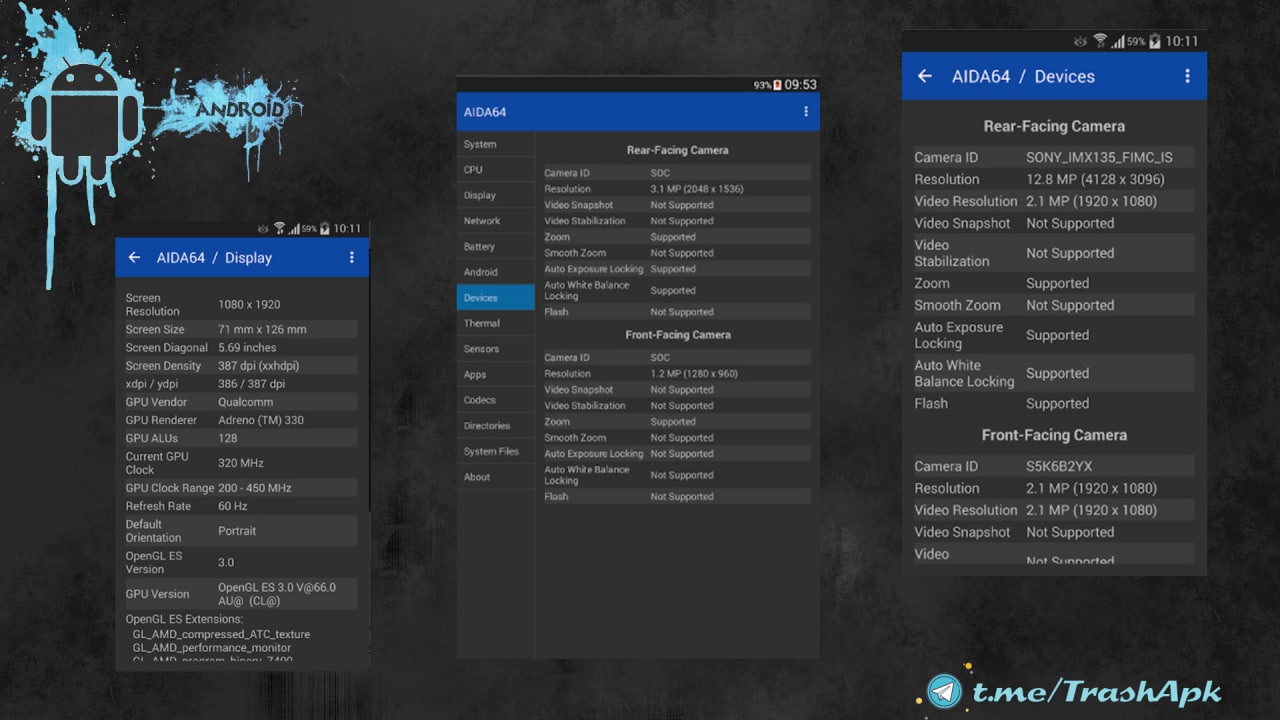This screenshot has height=720, width=1280.
Task: Open System Files in the sidebar
Action: click(x=495, y=451)
